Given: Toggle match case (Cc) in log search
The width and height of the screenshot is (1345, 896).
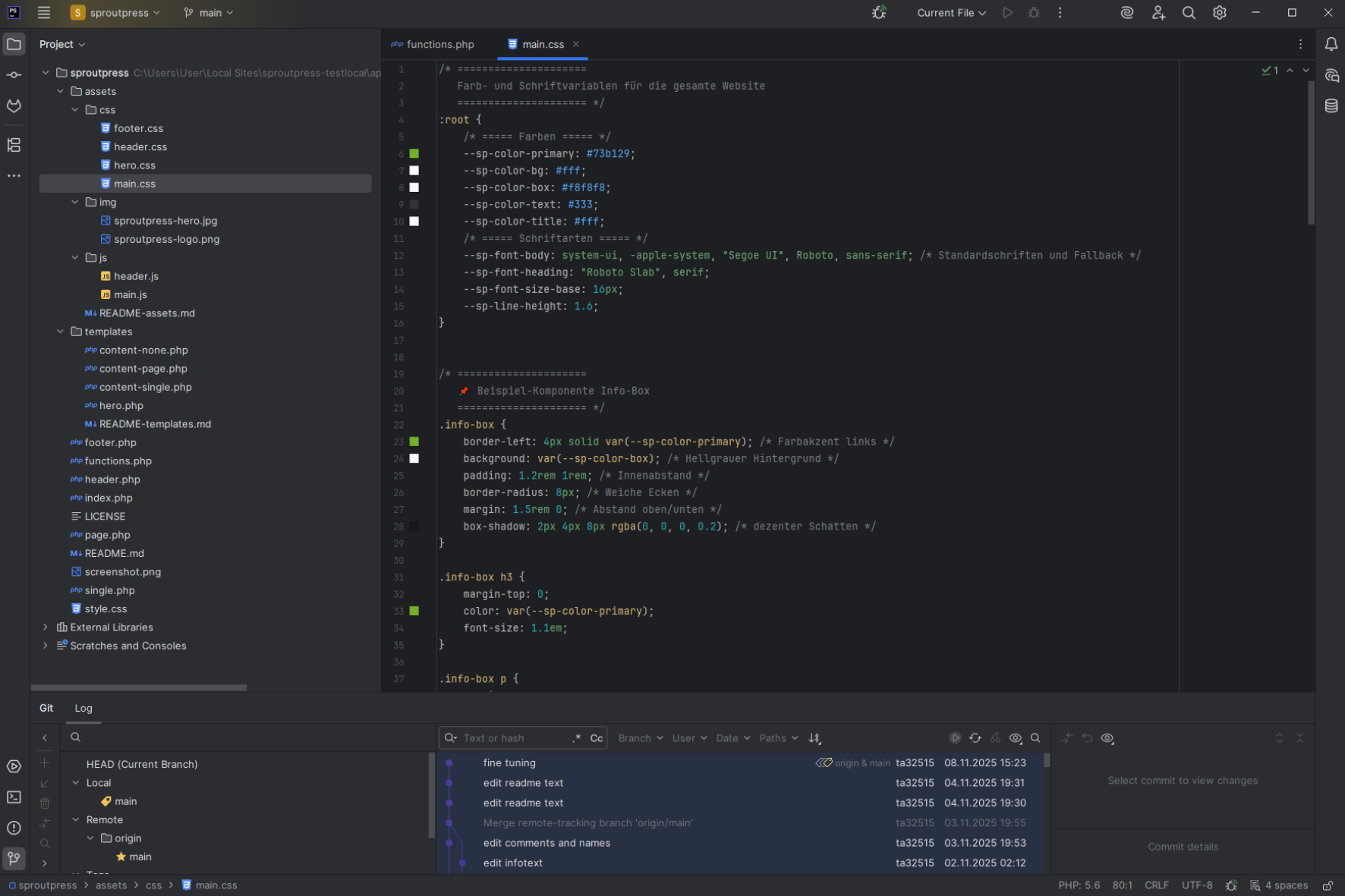Looking at the screenshot, I should 597,738.
